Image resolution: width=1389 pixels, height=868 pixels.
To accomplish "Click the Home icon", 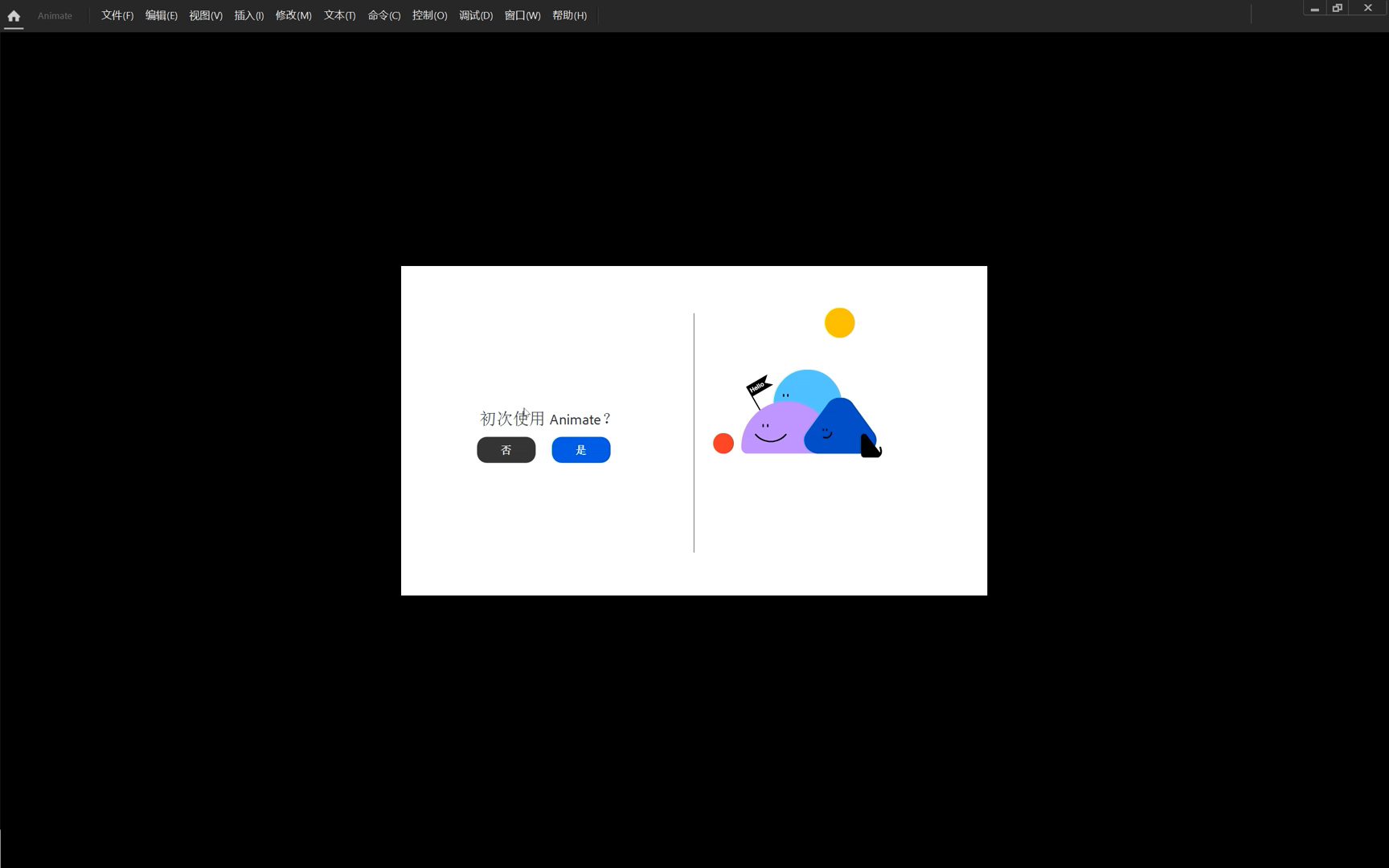I will pyautogui.click(x=14, y=15).
